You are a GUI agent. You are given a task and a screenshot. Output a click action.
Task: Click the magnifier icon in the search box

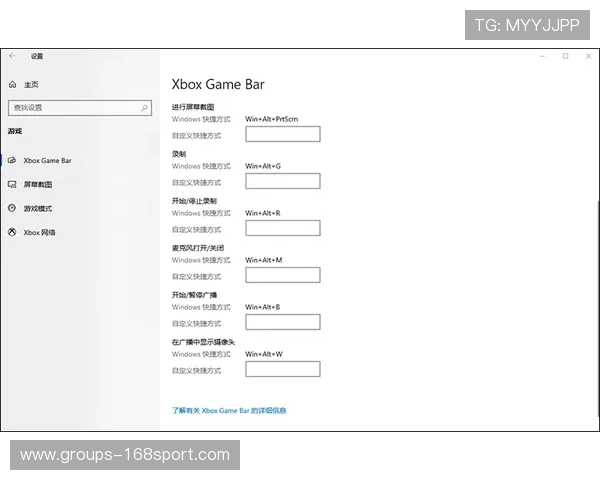pyautogui.click(x=145, y=107)
